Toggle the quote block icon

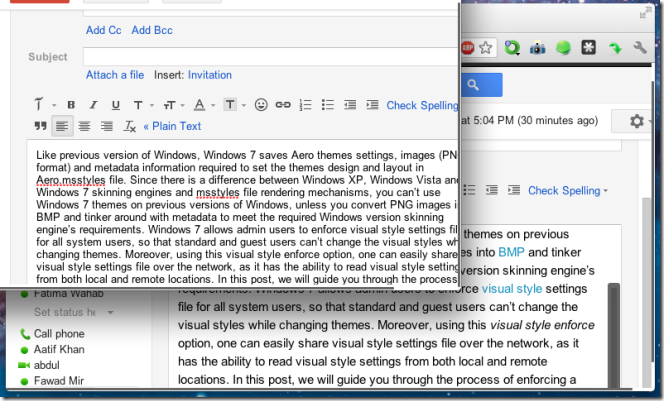[x=40, y=126]
